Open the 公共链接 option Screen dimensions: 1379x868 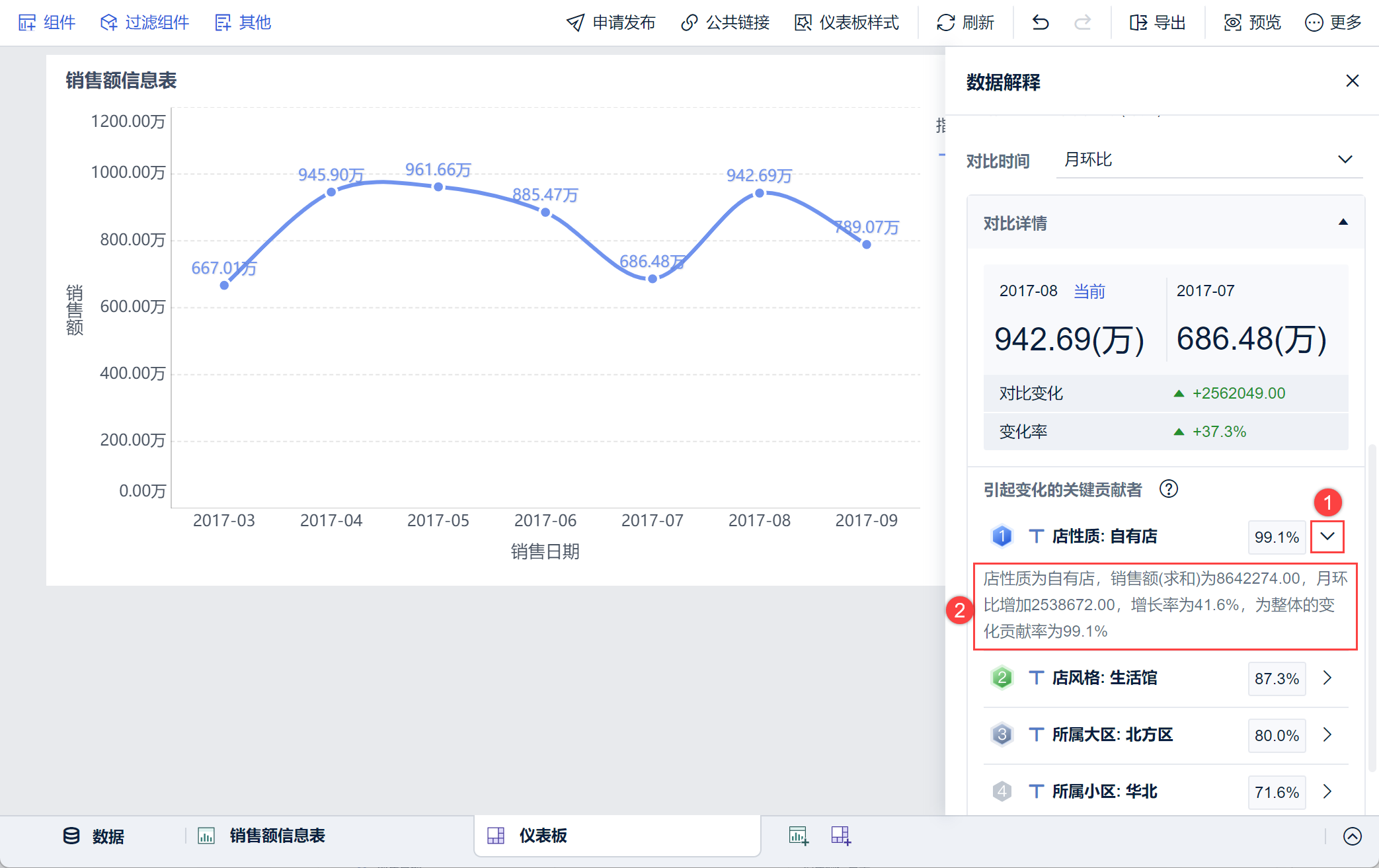pos(725,22)
